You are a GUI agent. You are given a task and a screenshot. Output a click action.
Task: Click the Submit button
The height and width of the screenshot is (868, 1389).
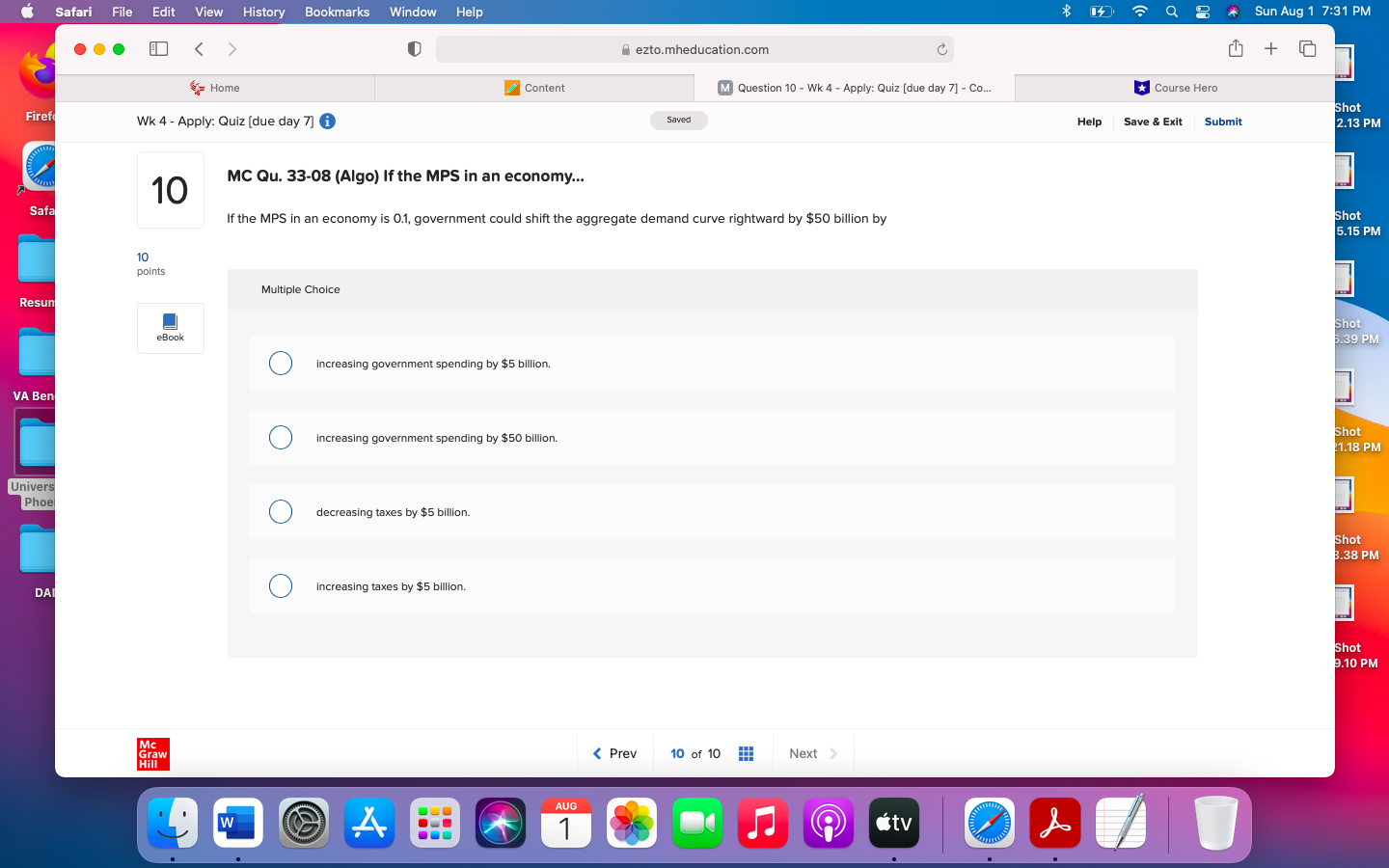(1222, 122)
